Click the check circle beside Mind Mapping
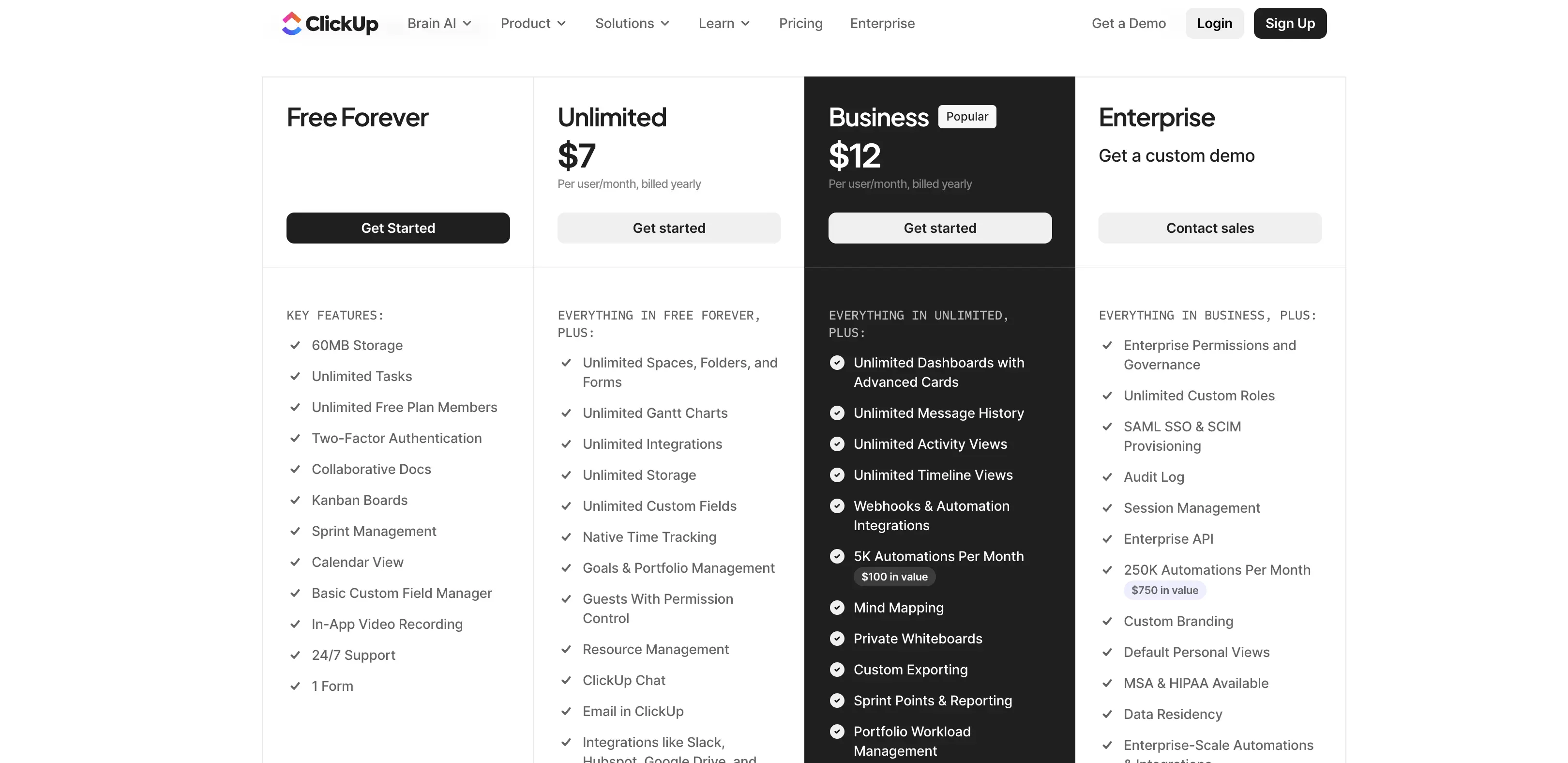Image resolution: width=1568 pixels, height=763 pixels. [837, 608]
